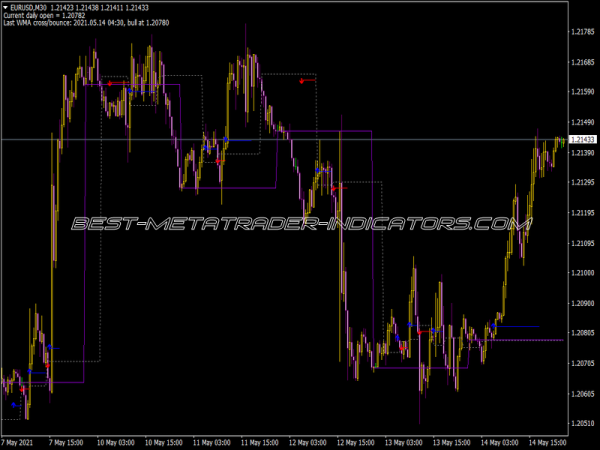Click the 1.21590 price axis label
Viewport: 600px width, 450px height.
582,92
